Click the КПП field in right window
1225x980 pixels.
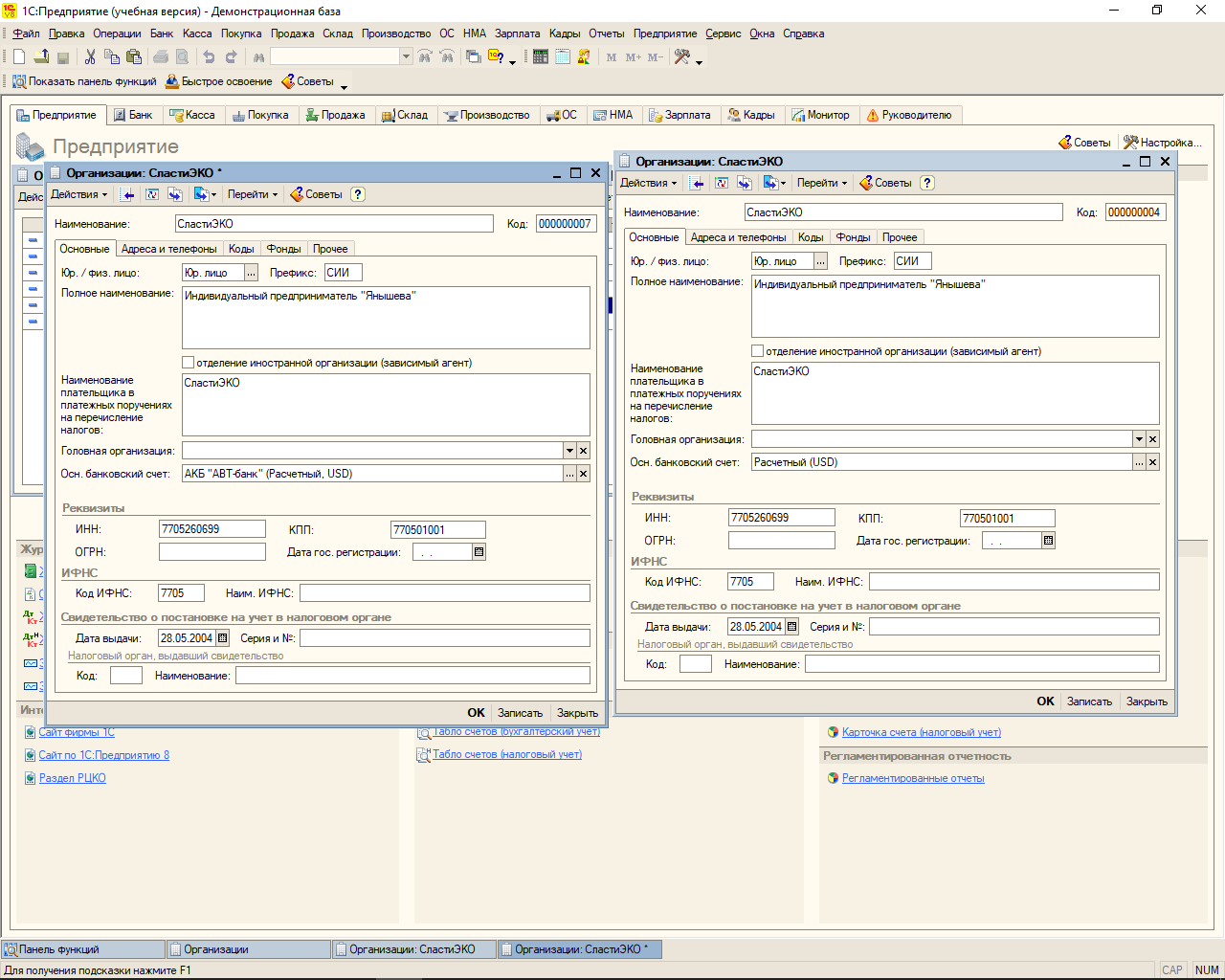[x=1007, y=518]
